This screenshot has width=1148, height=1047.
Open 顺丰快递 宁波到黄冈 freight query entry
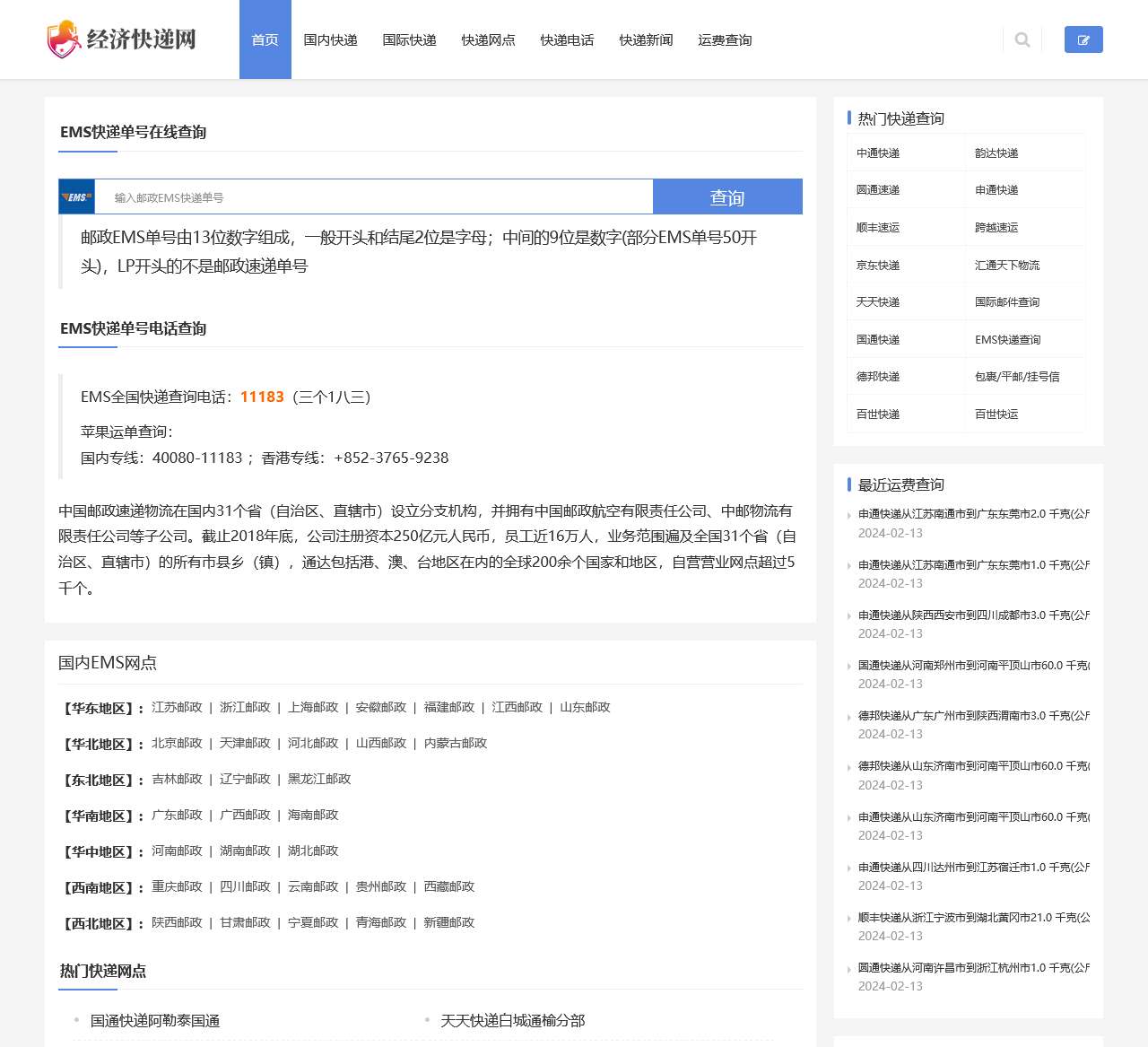point(973,918)
